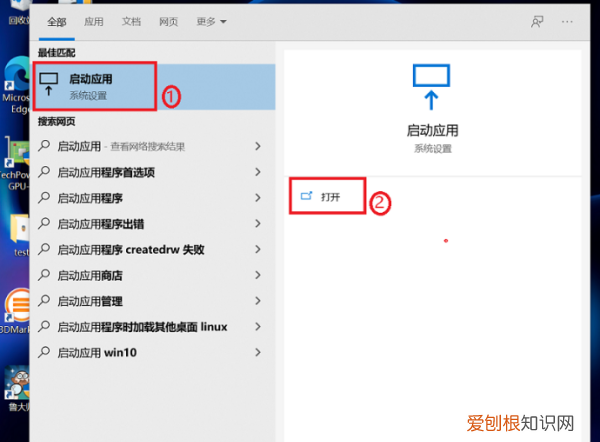Click search icon beside 启动应用程序首选项
This screenshot has width=600, height=442.
pyautogui.click(x=44, y=172)
